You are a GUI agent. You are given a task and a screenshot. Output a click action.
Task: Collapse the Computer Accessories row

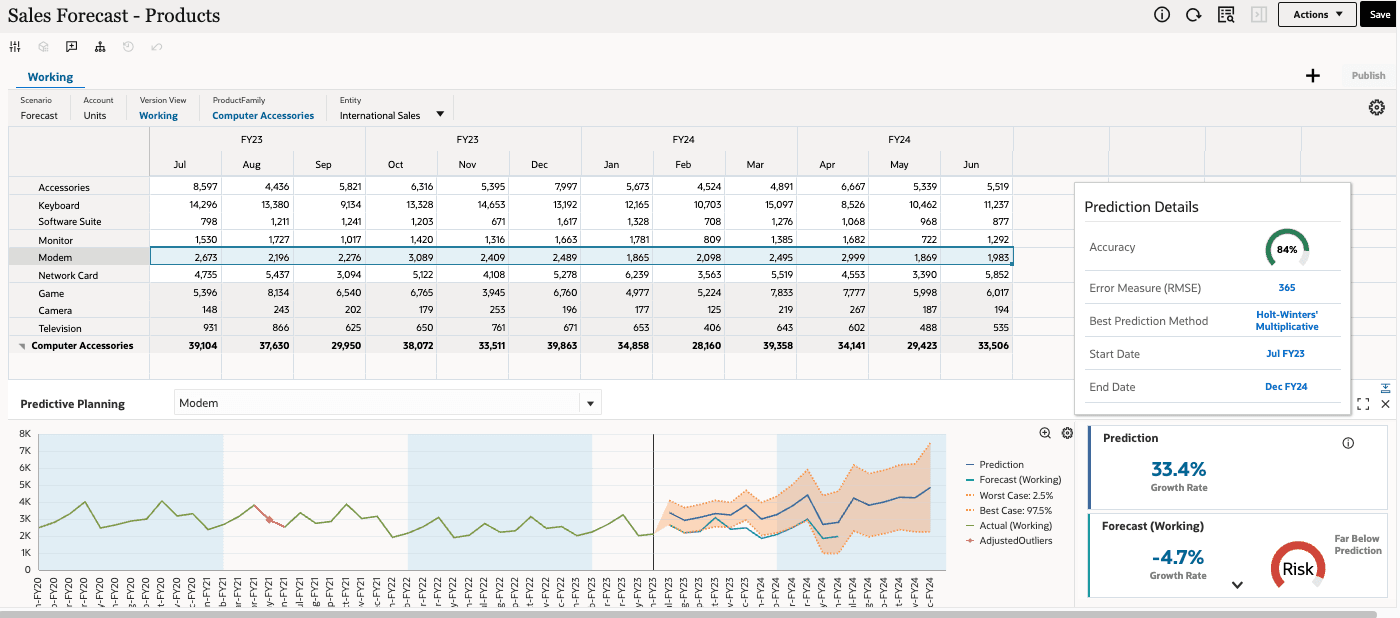point(21,345)
